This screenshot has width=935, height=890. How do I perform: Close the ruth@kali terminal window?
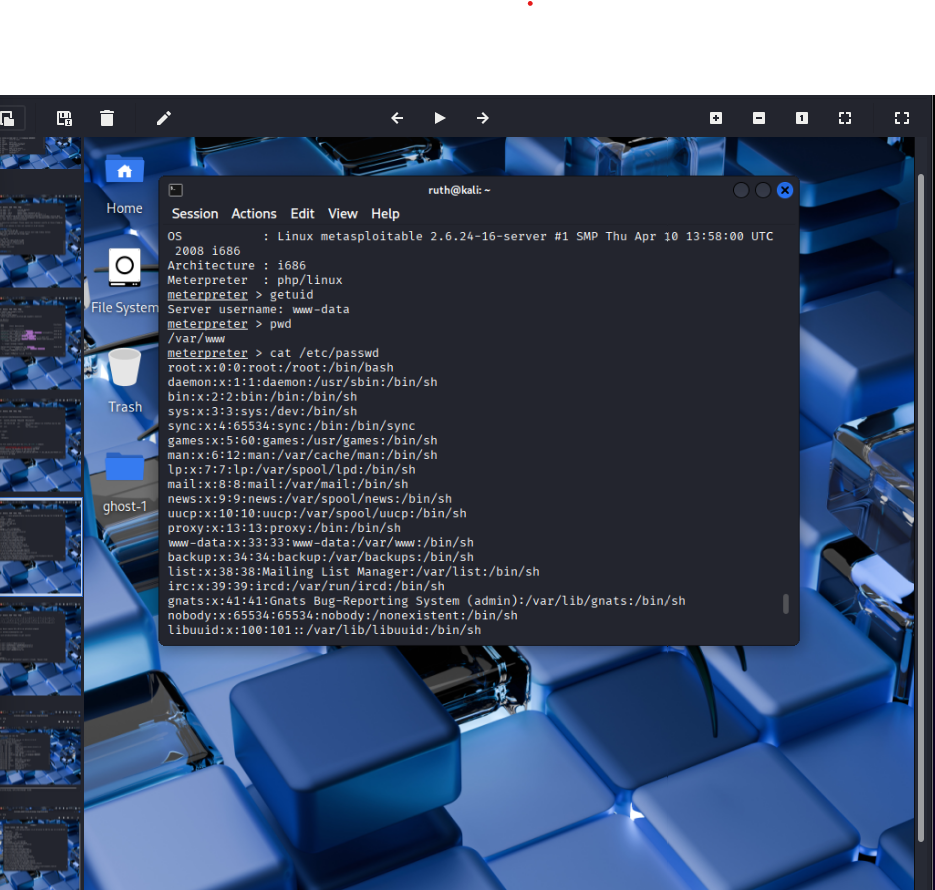[x=785, y=190]
